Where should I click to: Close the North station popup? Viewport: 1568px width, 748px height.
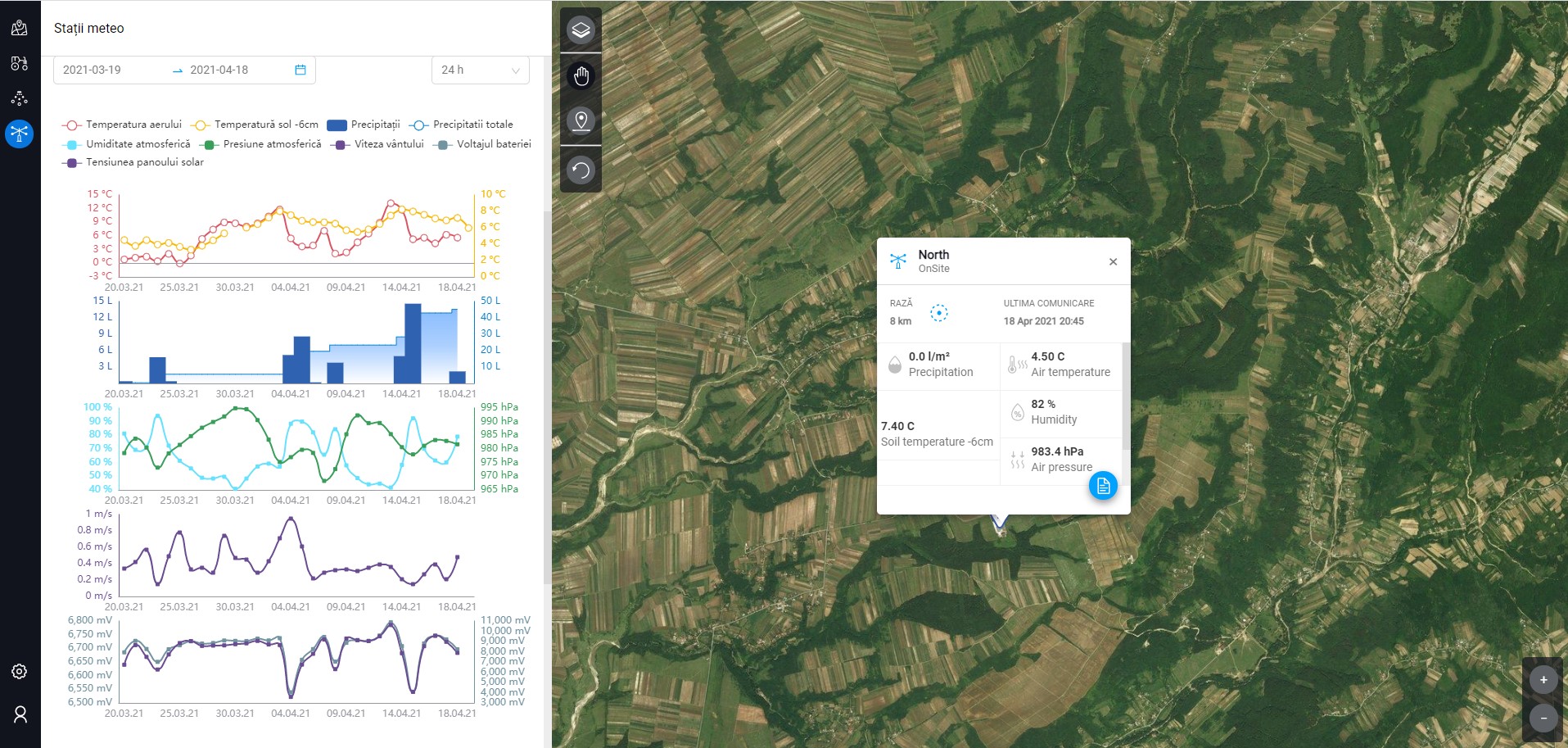tap(1113, 262)
